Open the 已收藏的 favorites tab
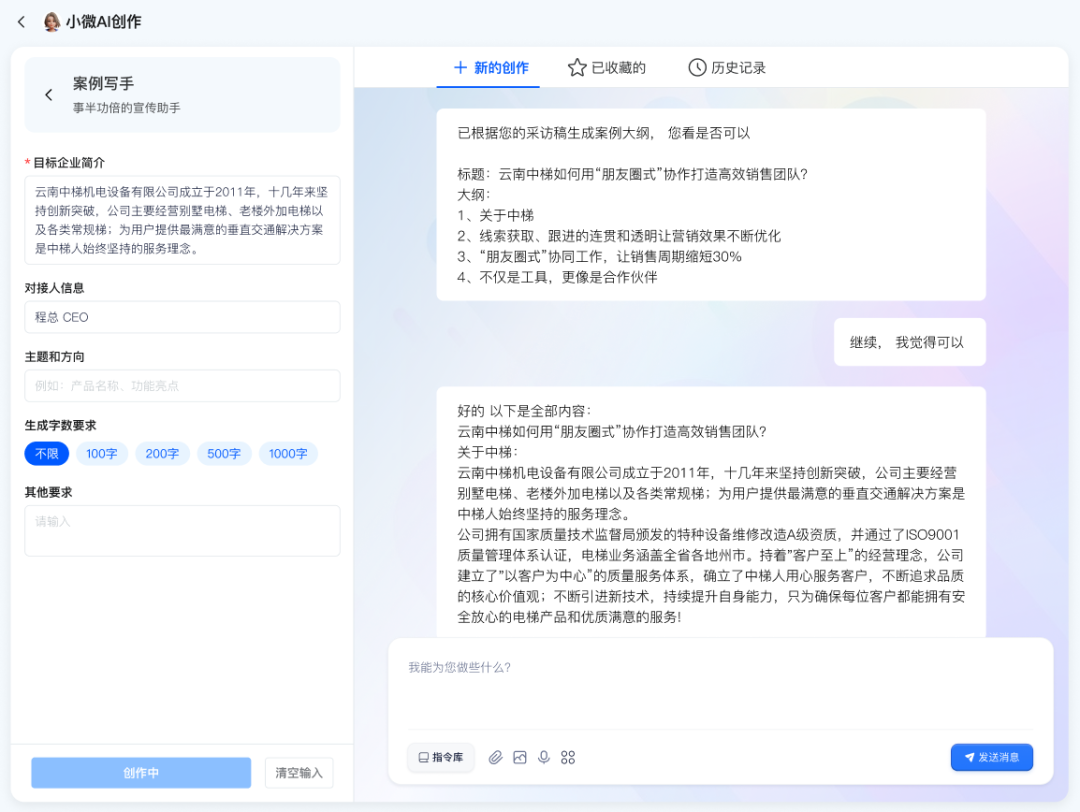Viewport: 1080px width, 812px height. coord(607,68)
